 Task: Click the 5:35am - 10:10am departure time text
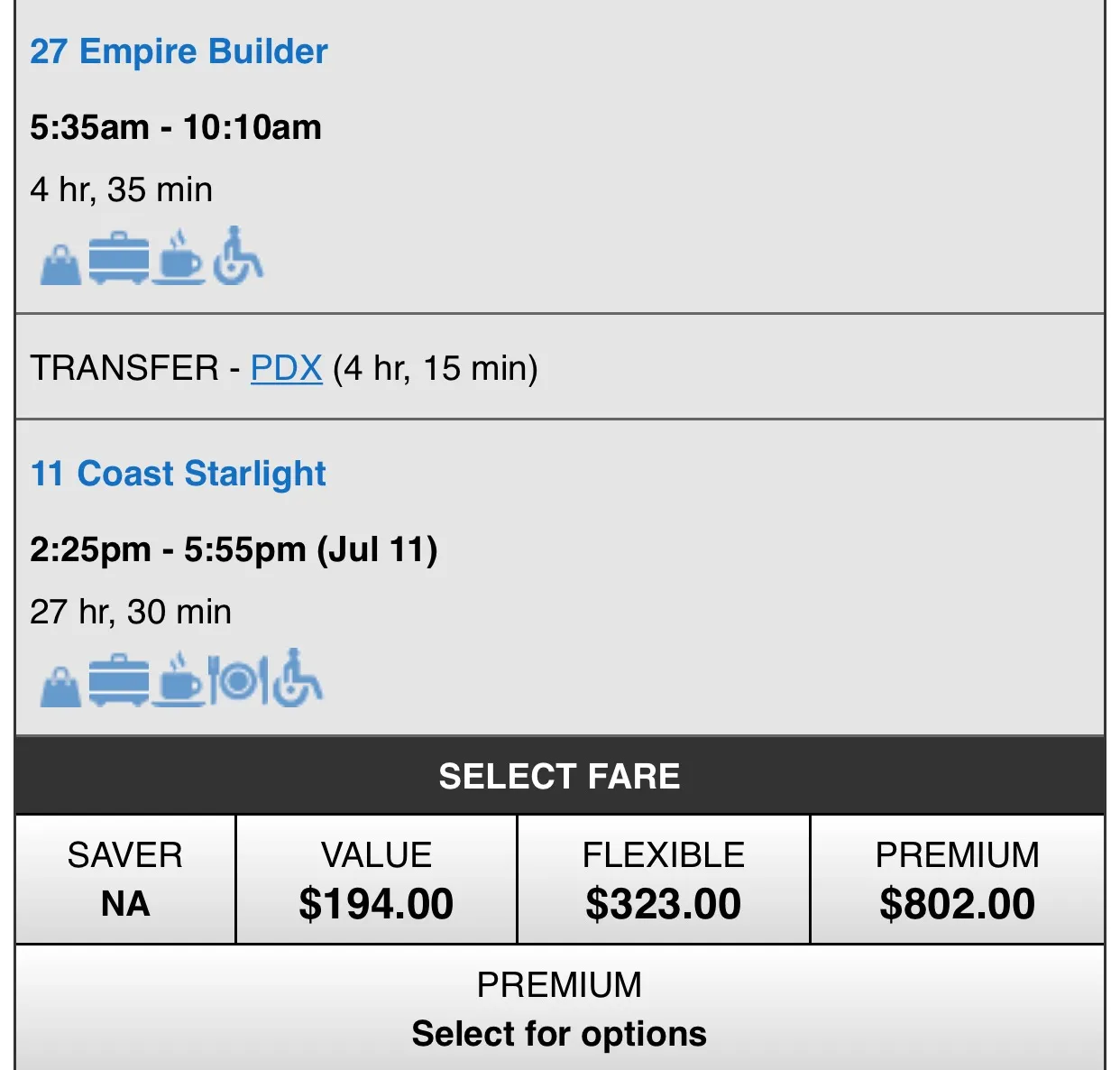(x=176, y=127)
